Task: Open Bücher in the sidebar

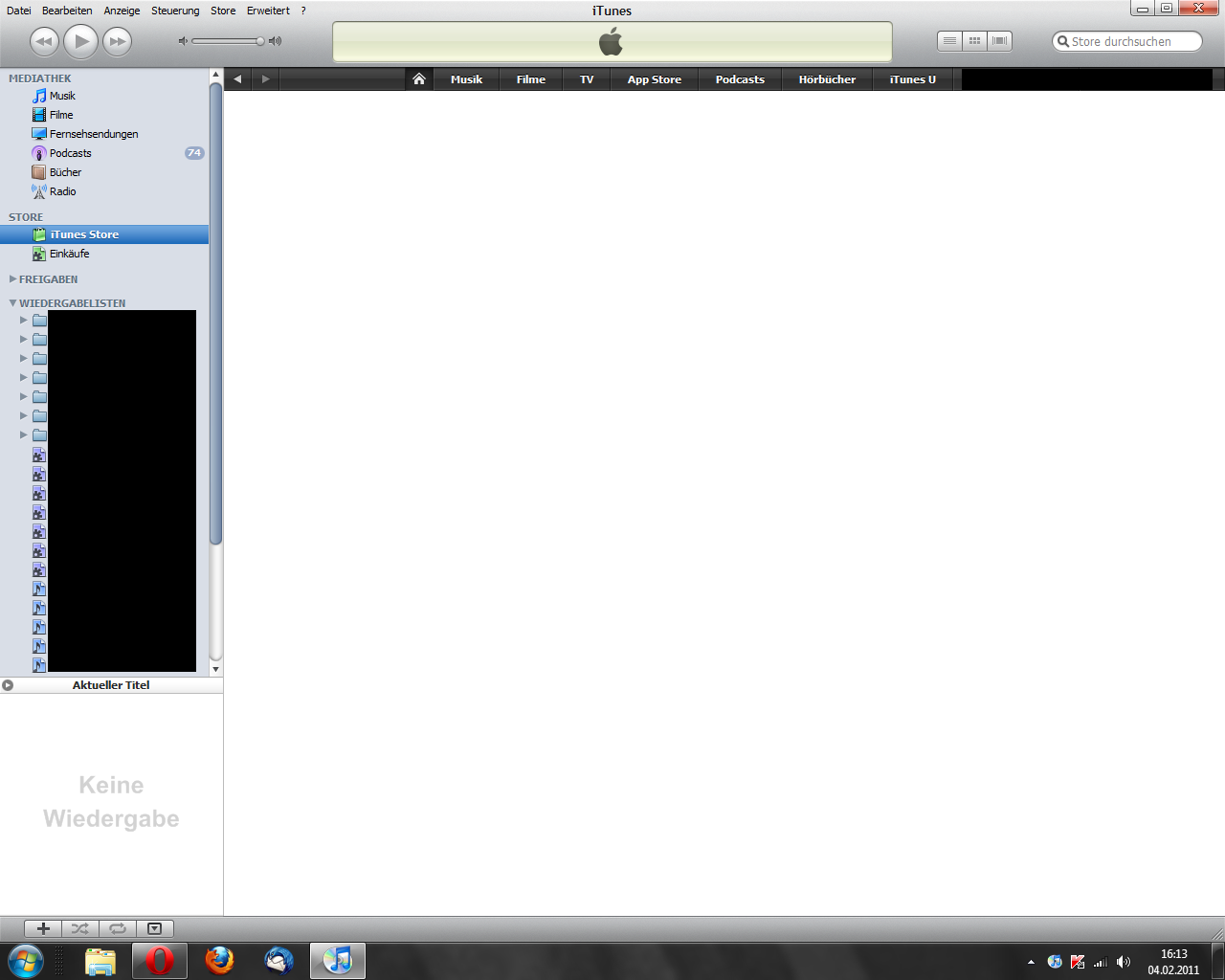Action: (x=65, y=172)
